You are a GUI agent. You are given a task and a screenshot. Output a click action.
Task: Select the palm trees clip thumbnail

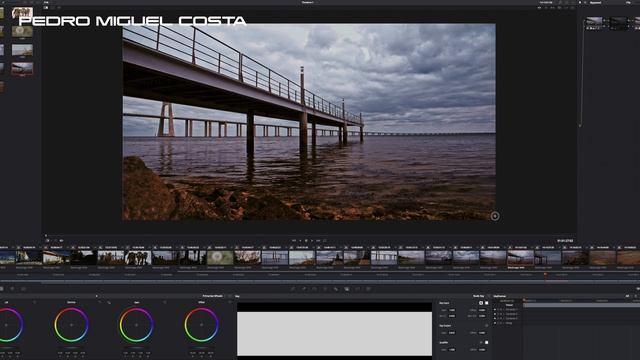point(138,258)
